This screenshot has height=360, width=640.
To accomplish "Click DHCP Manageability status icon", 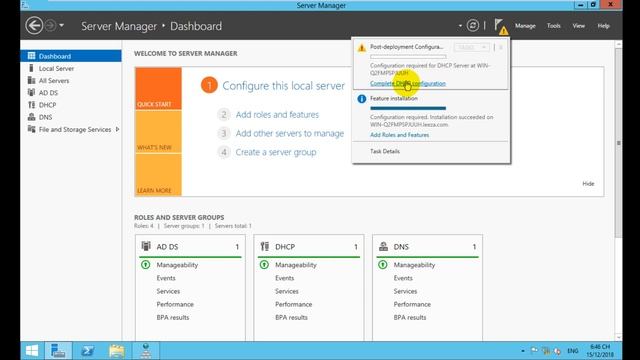I will tap(264, 265).
